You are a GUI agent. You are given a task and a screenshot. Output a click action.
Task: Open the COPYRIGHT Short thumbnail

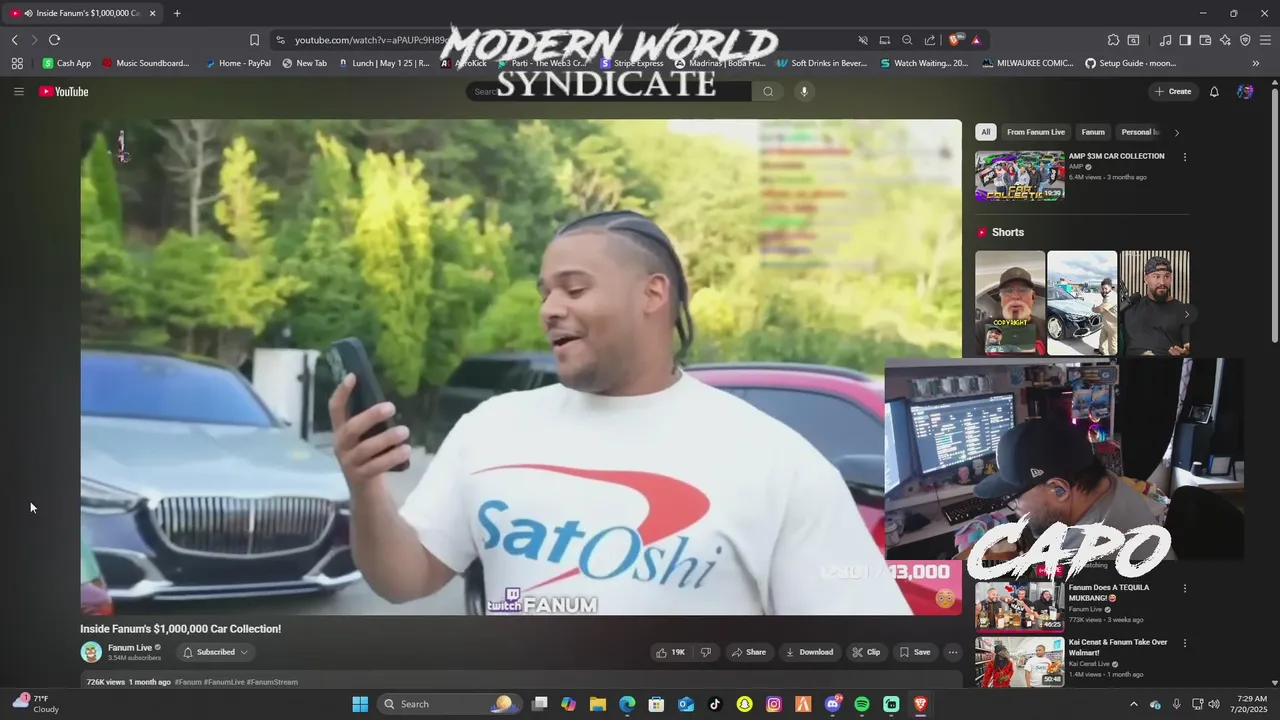tap(1010, 303)
